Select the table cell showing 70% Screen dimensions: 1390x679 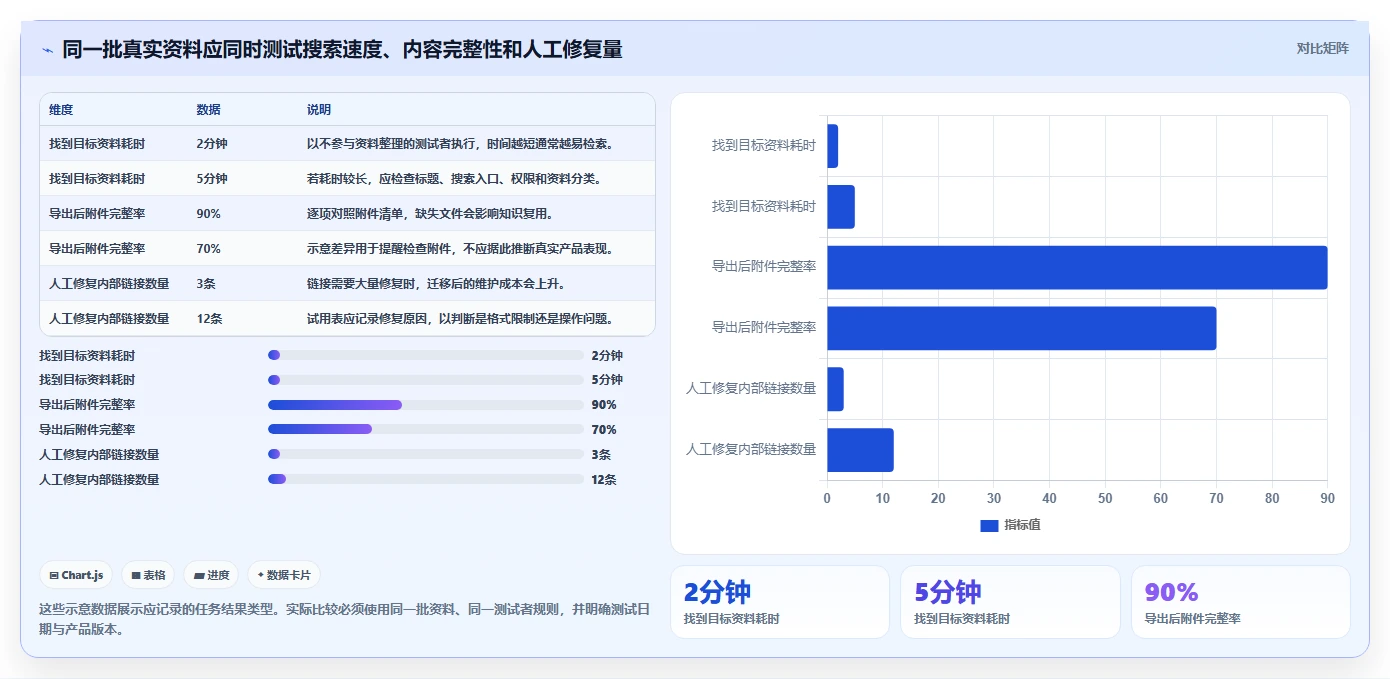click(209, 249)
